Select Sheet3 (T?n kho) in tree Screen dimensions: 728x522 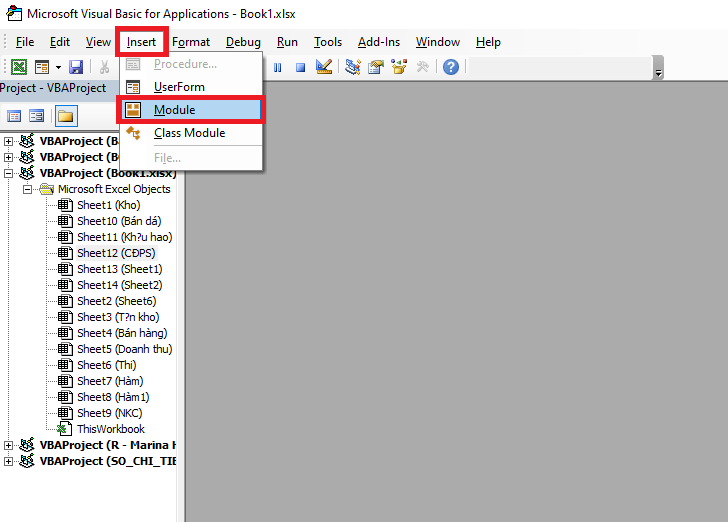click(x=118, y=317)
